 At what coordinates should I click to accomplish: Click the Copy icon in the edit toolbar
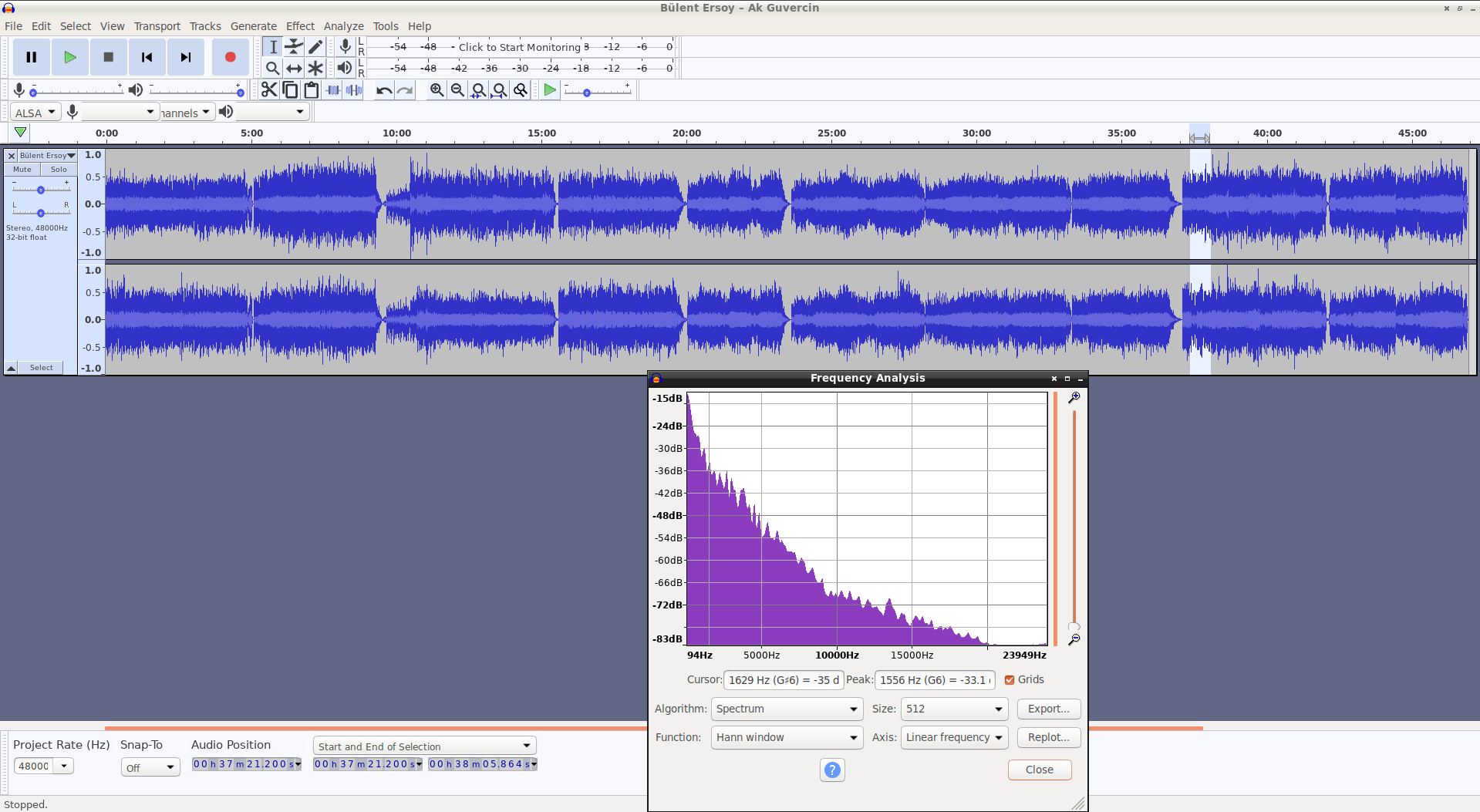[x=290, y=90]
